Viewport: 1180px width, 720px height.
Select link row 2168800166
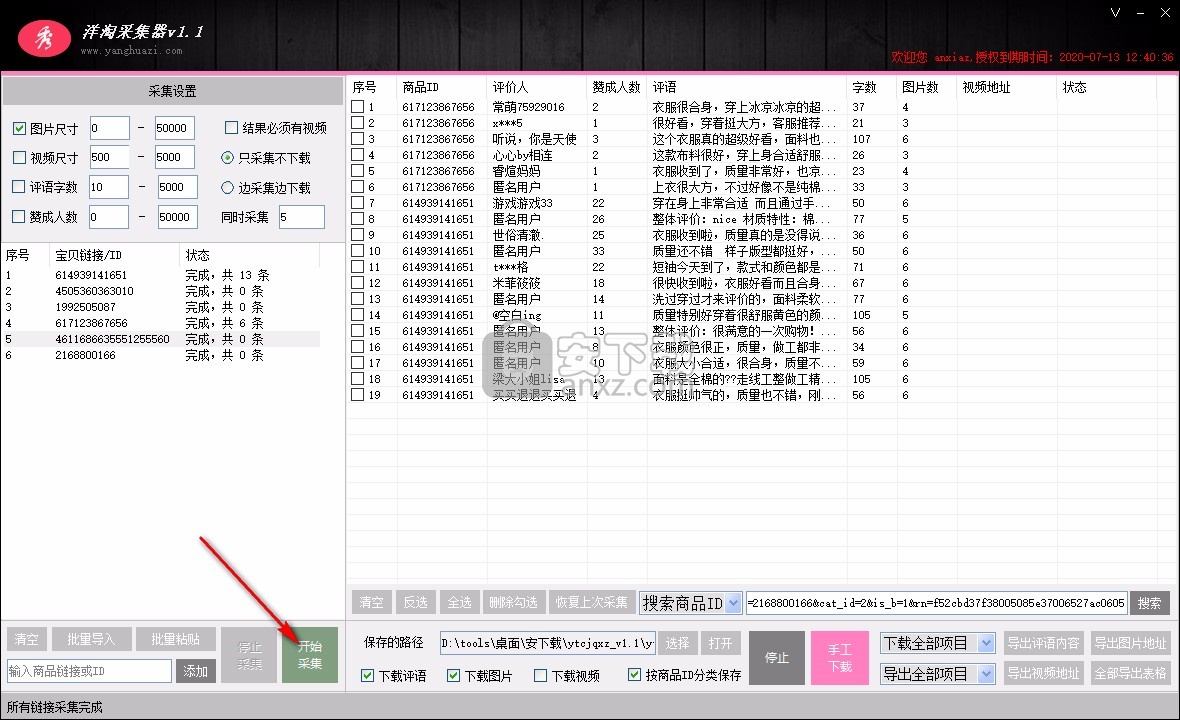click(161, 355)
